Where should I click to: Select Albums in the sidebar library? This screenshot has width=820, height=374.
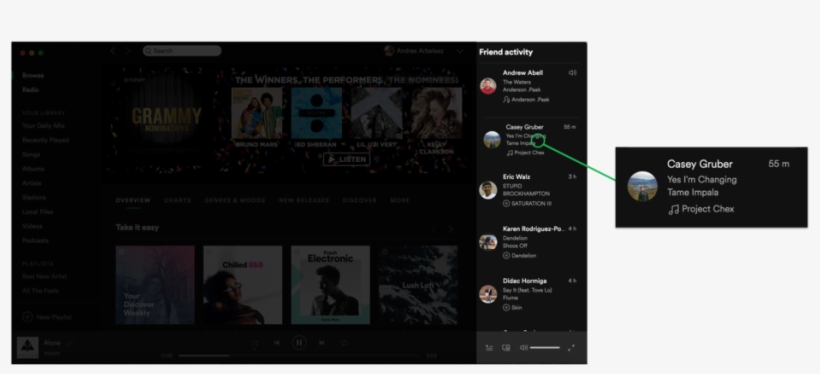tap(33, 169)
